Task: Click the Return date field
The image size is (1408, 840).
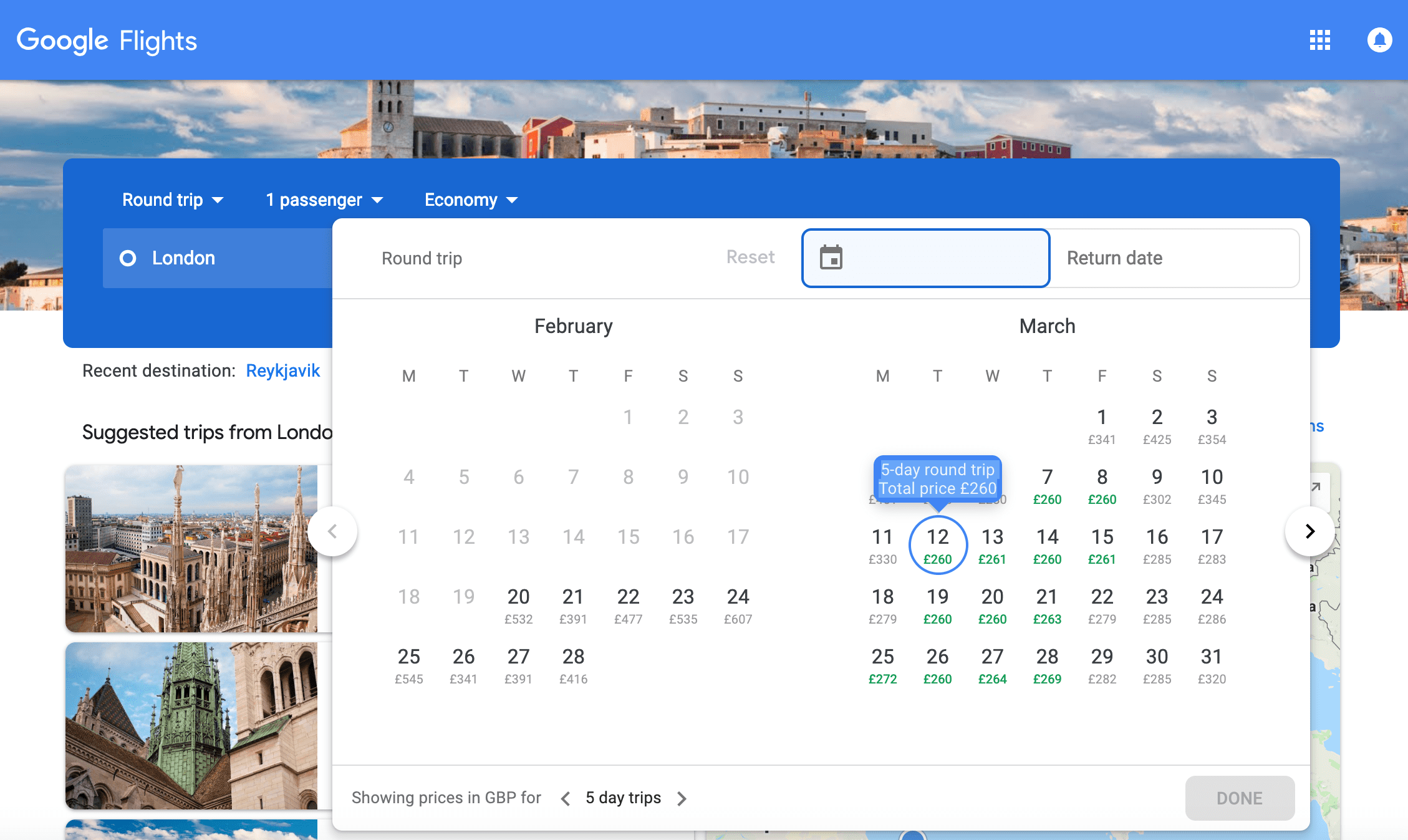Action: coord(1174,258)
